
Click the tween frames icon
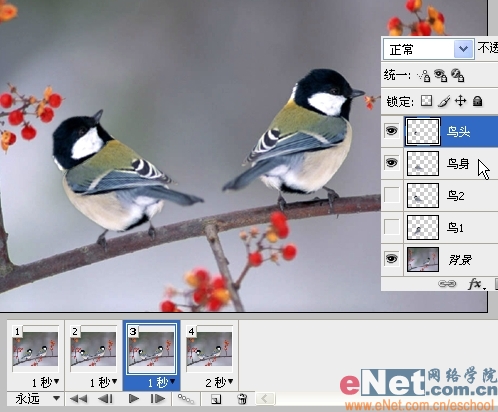click(x=186, y=398)
